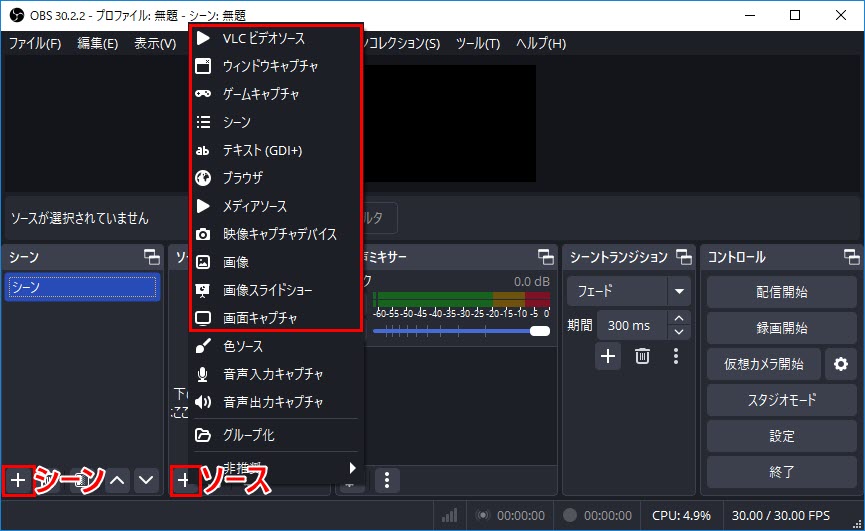Open the 表示(V) menu
Image resolution: width=865 pixels, height=531 pixels.
click(x=155, y=44)
